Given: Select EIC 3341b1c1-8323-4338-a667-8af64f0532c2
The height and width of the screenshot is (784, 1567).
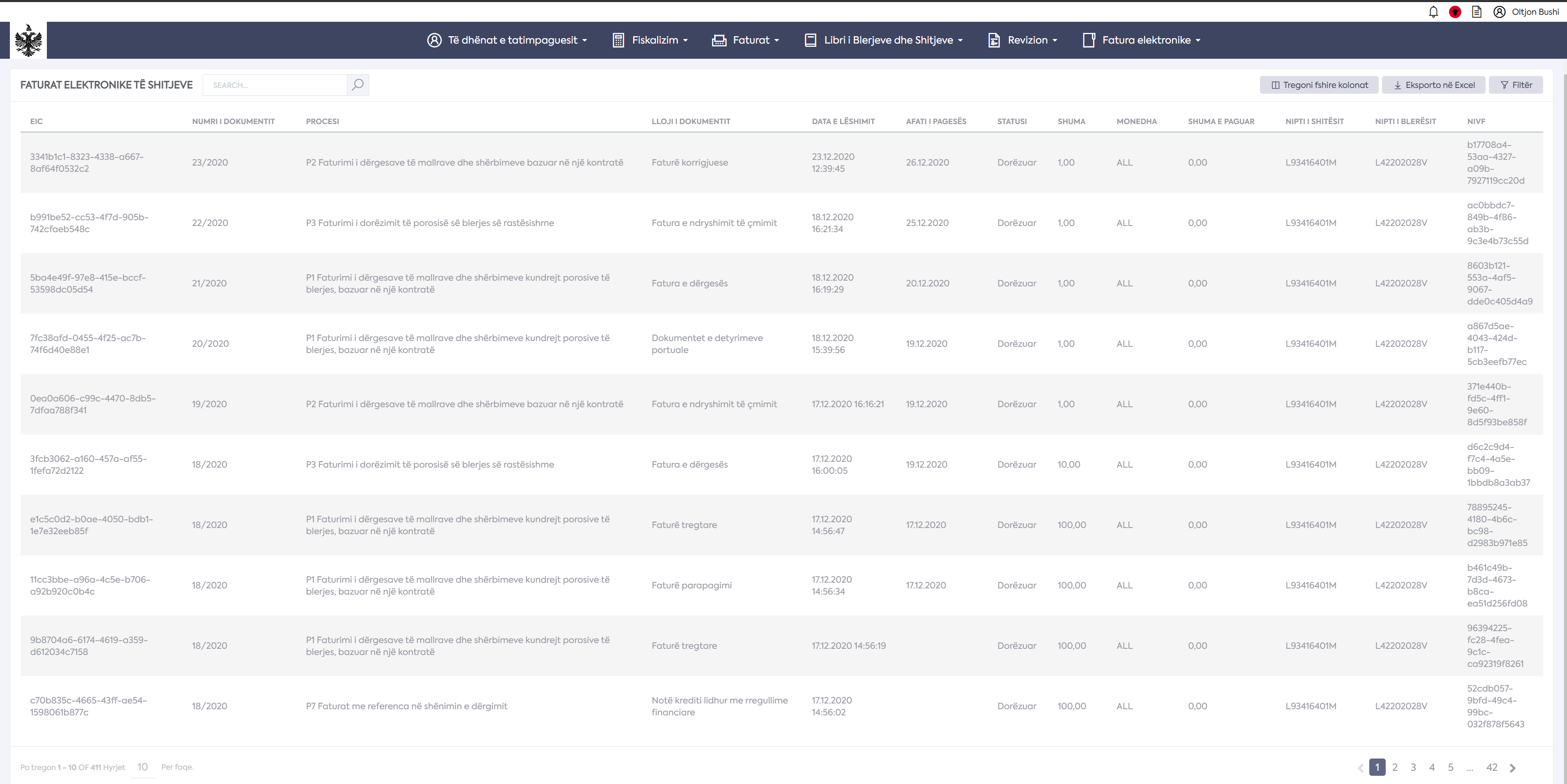Looking at the screenshot, I should pos(87,162).
